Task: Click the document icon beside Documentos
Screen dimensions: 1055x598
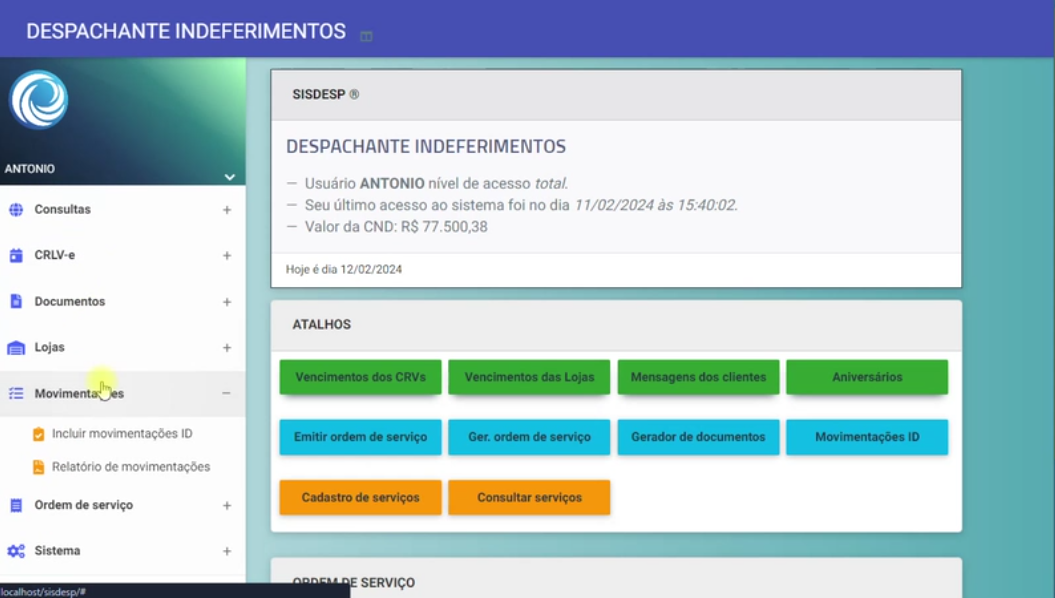Action: (x=16, y=302)
